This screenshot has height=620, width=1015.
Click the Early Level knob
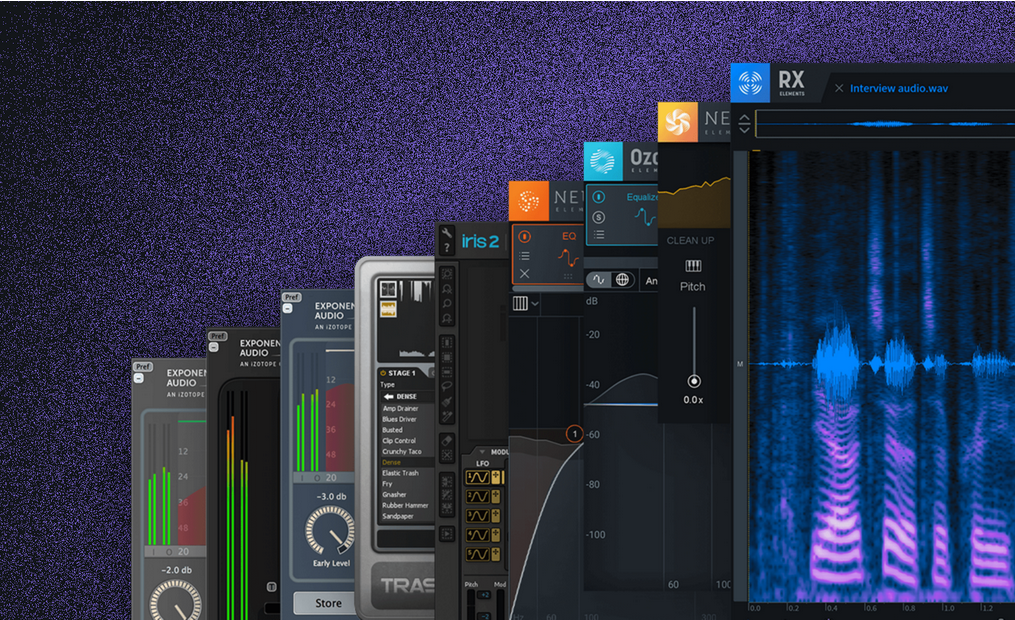tap(330, 531)
